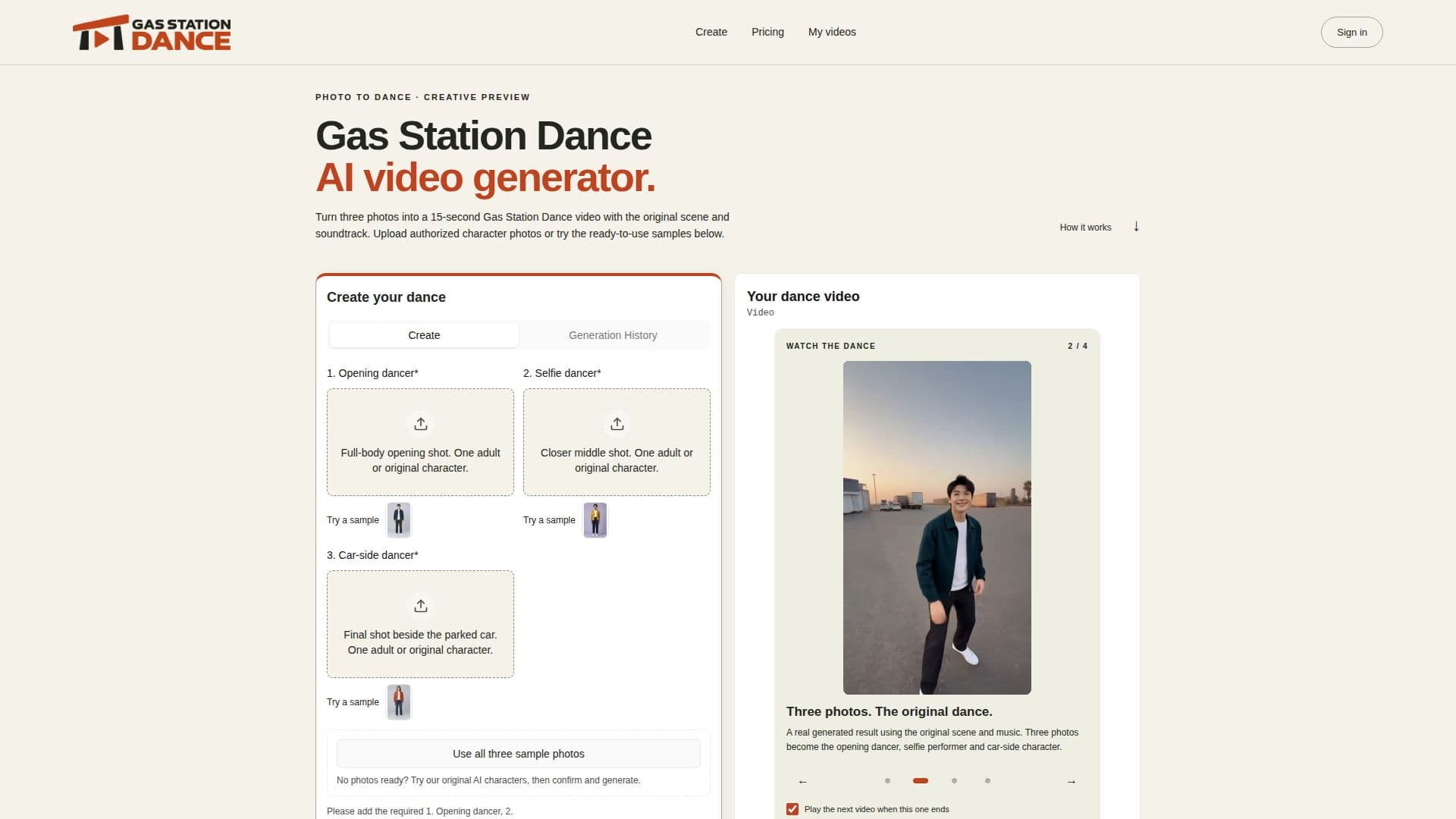Go to next video with right arrow

click(1072, 782)
